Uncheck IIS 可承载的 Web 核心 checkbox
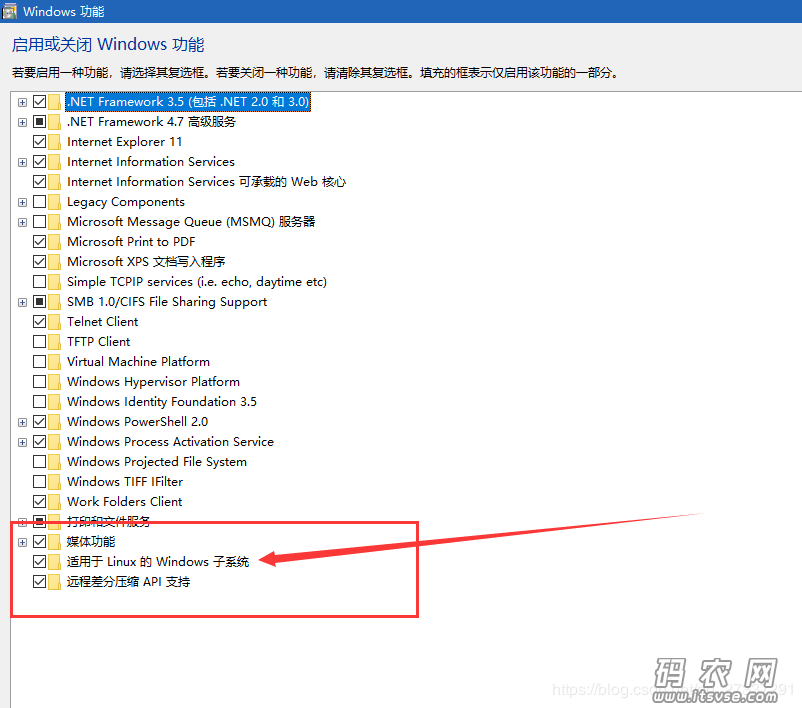Image resolution: width=802 pixels, height=708 pixels. [39, 182]
